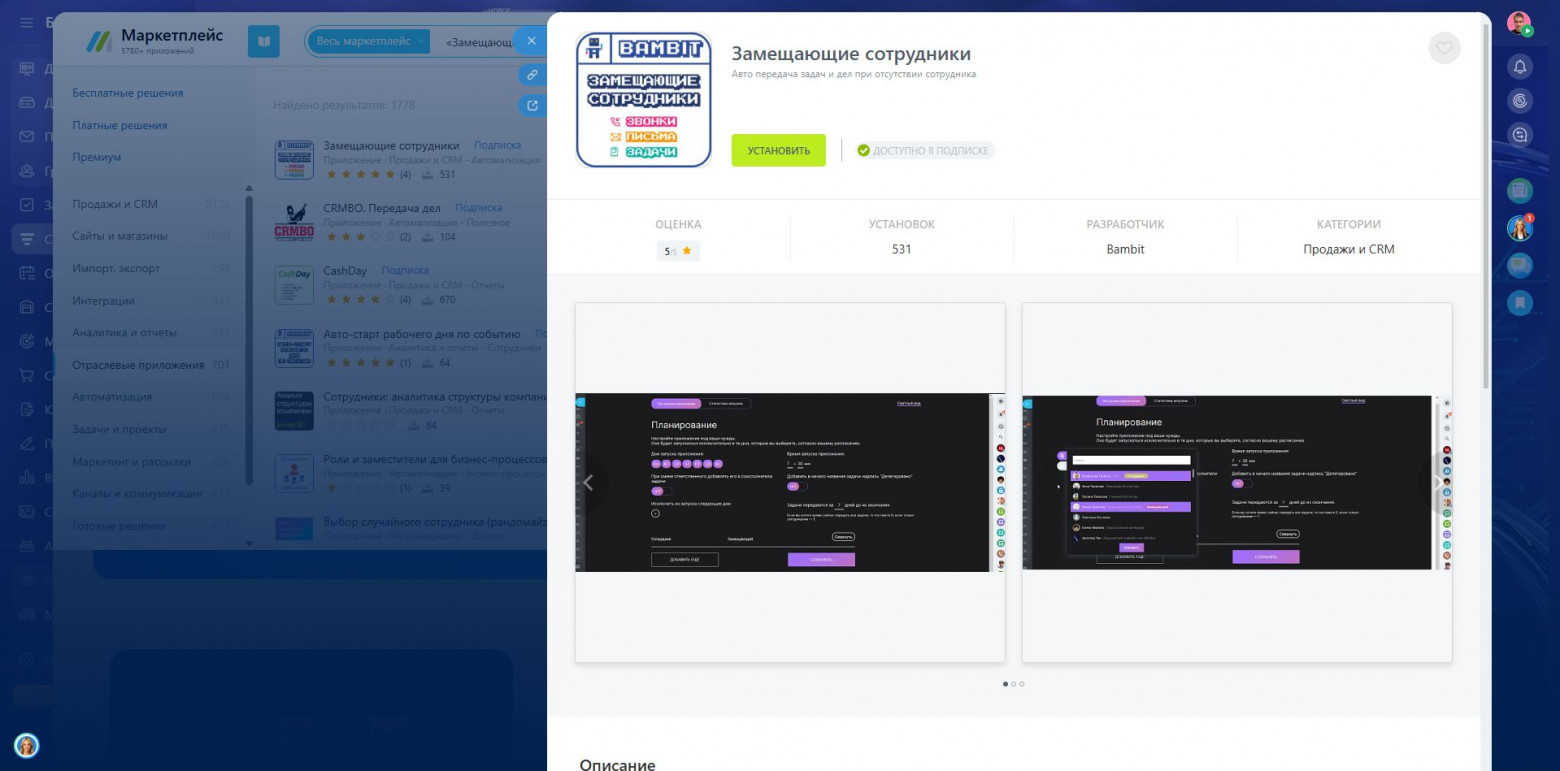Click the marketplace search input field
This screenshot has width=1560, height=771.
[x=478, y=42]
